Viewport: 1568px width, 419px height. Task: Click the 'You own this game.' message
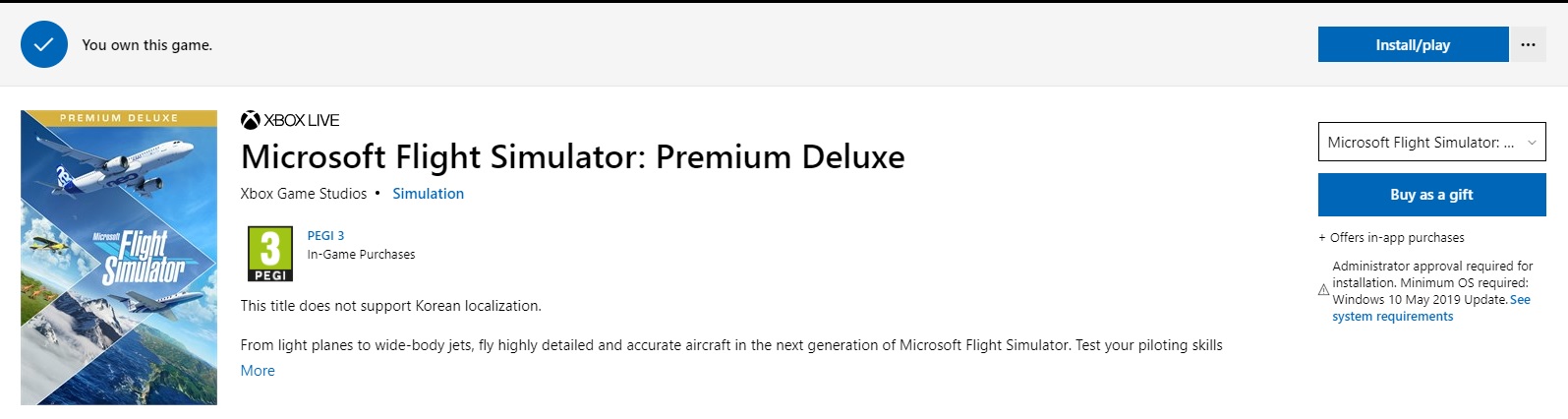tap(146, 45)
